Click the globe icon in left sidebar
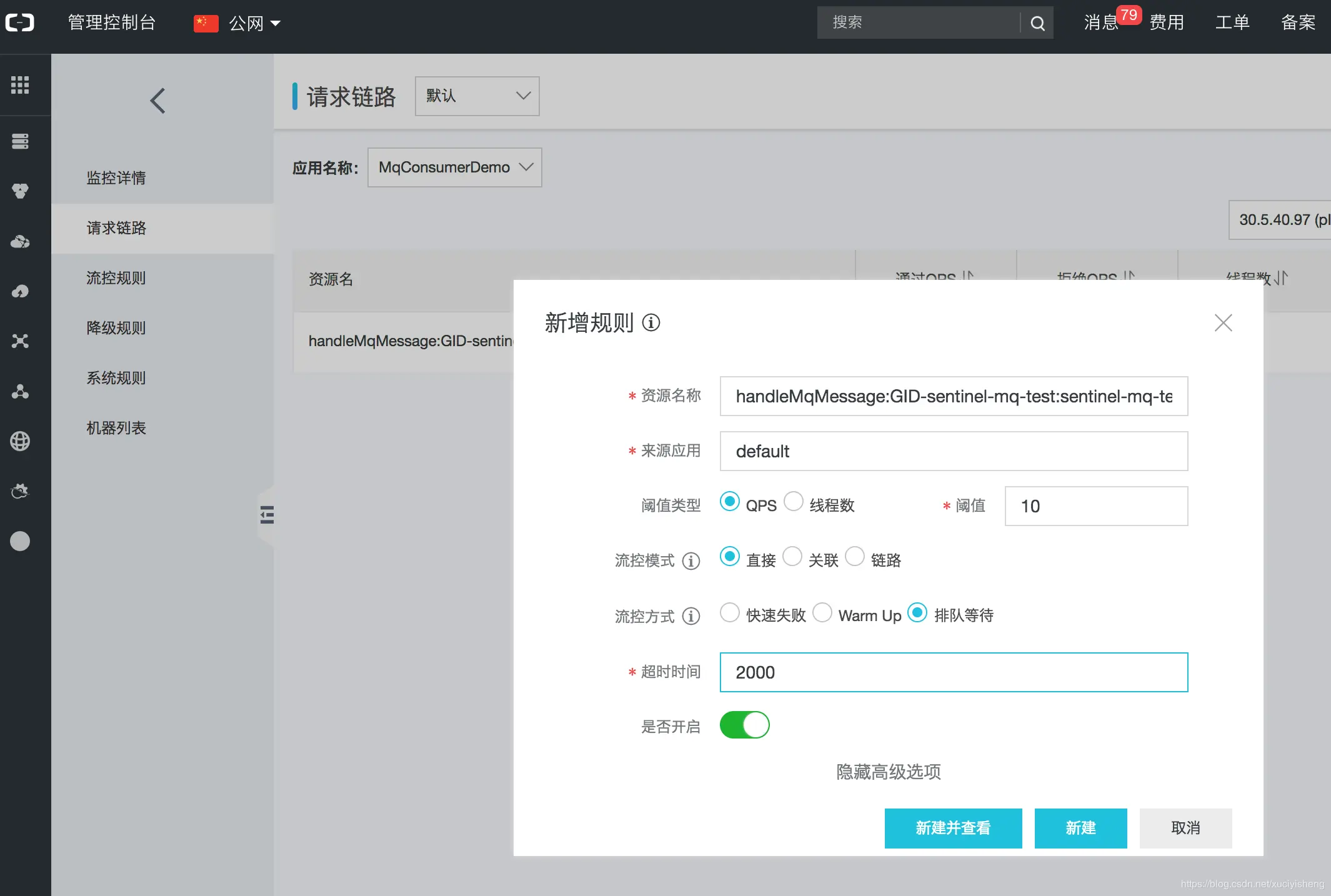This screenshot has width=1331, height=896. pyautogui.click(x=20, y=441)
